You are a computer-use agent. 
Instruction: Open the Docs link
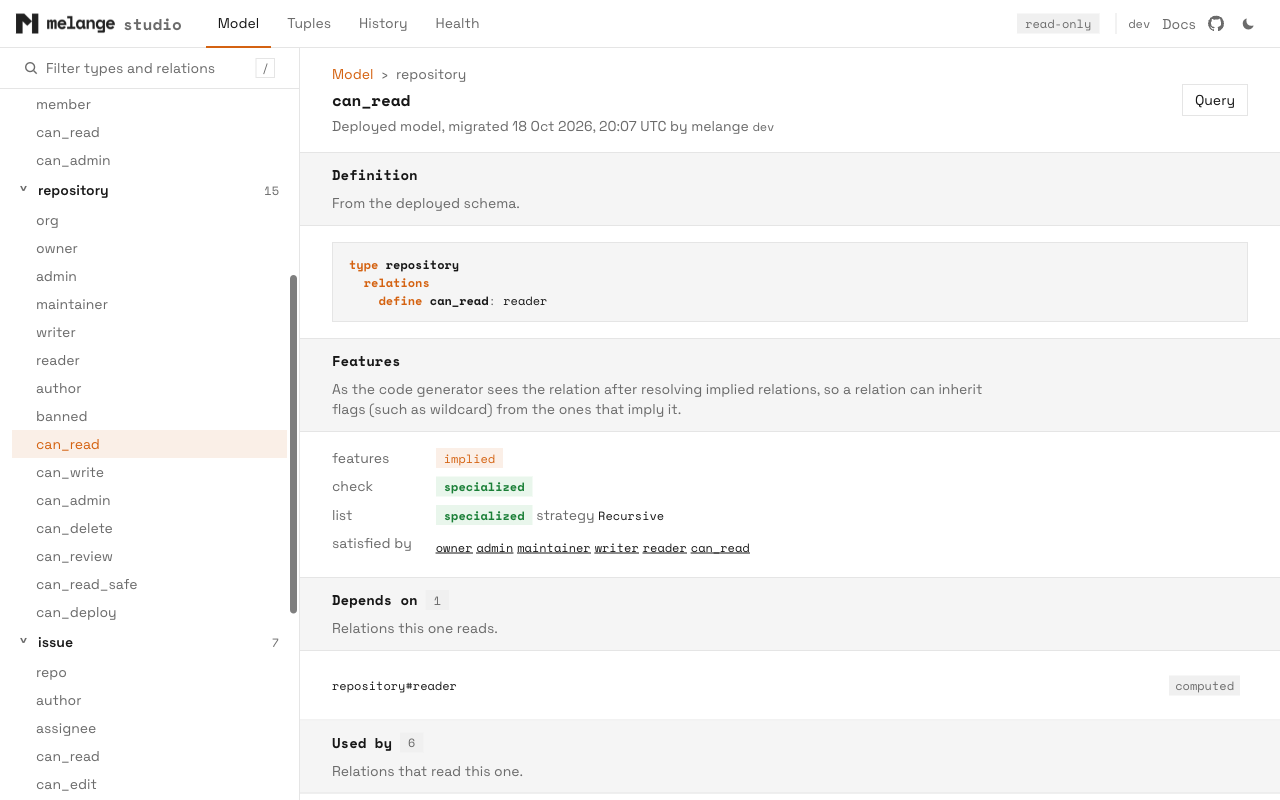point(1179,24)
